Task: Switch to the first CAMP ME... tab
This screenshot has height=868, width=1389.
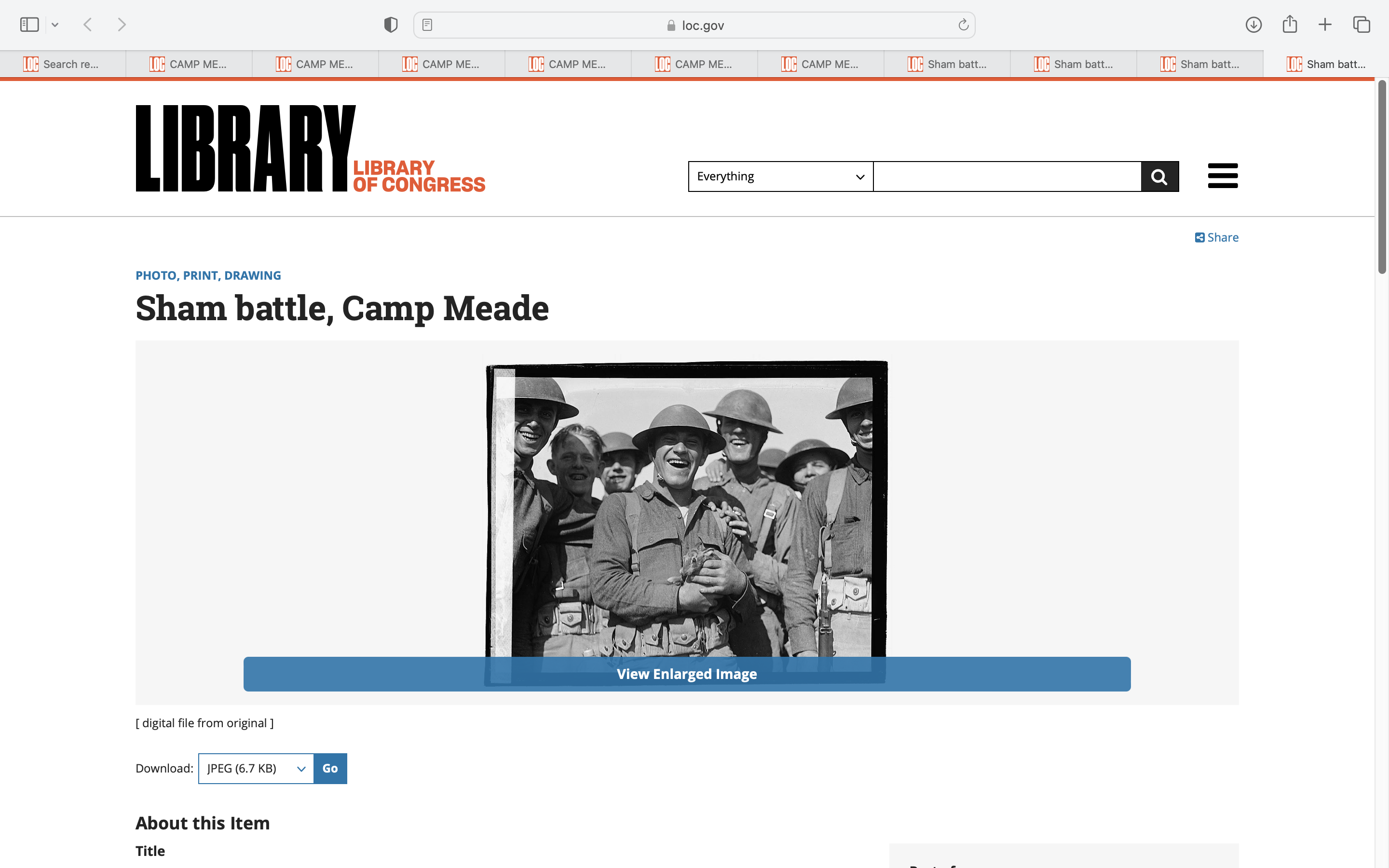Action: pyautogui.click(x=189, y=64)
